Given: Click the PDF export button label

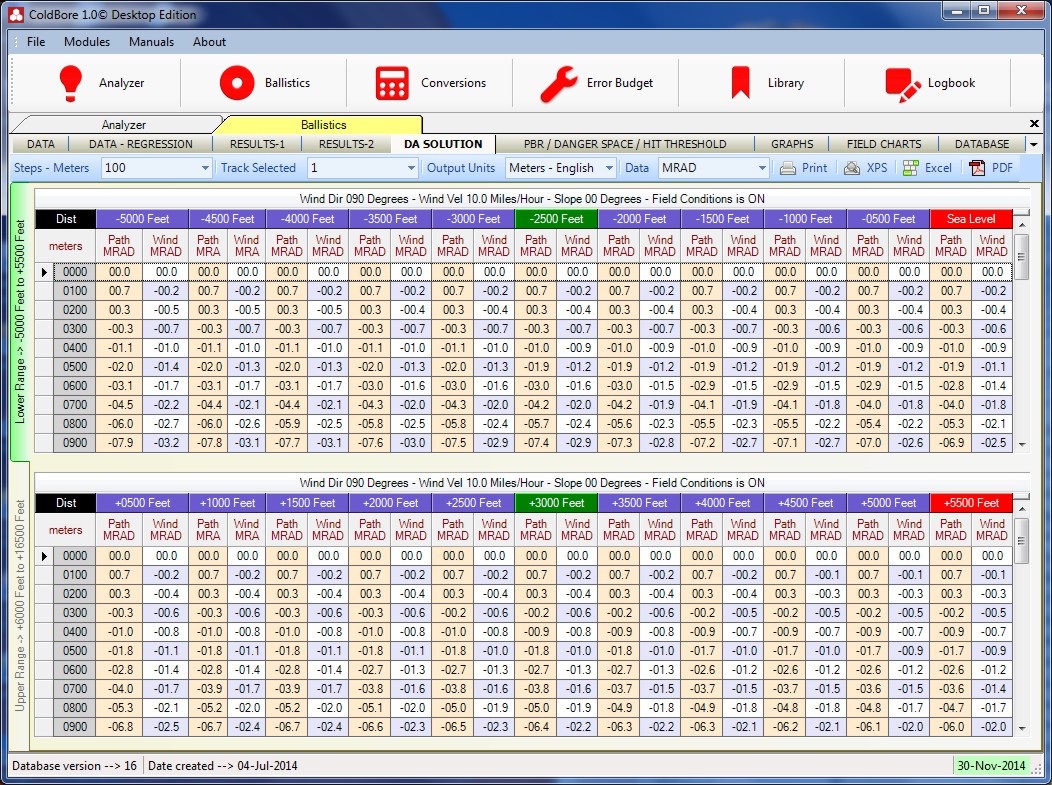Looking at the screenshot, I should click(x=1002, y=168).
